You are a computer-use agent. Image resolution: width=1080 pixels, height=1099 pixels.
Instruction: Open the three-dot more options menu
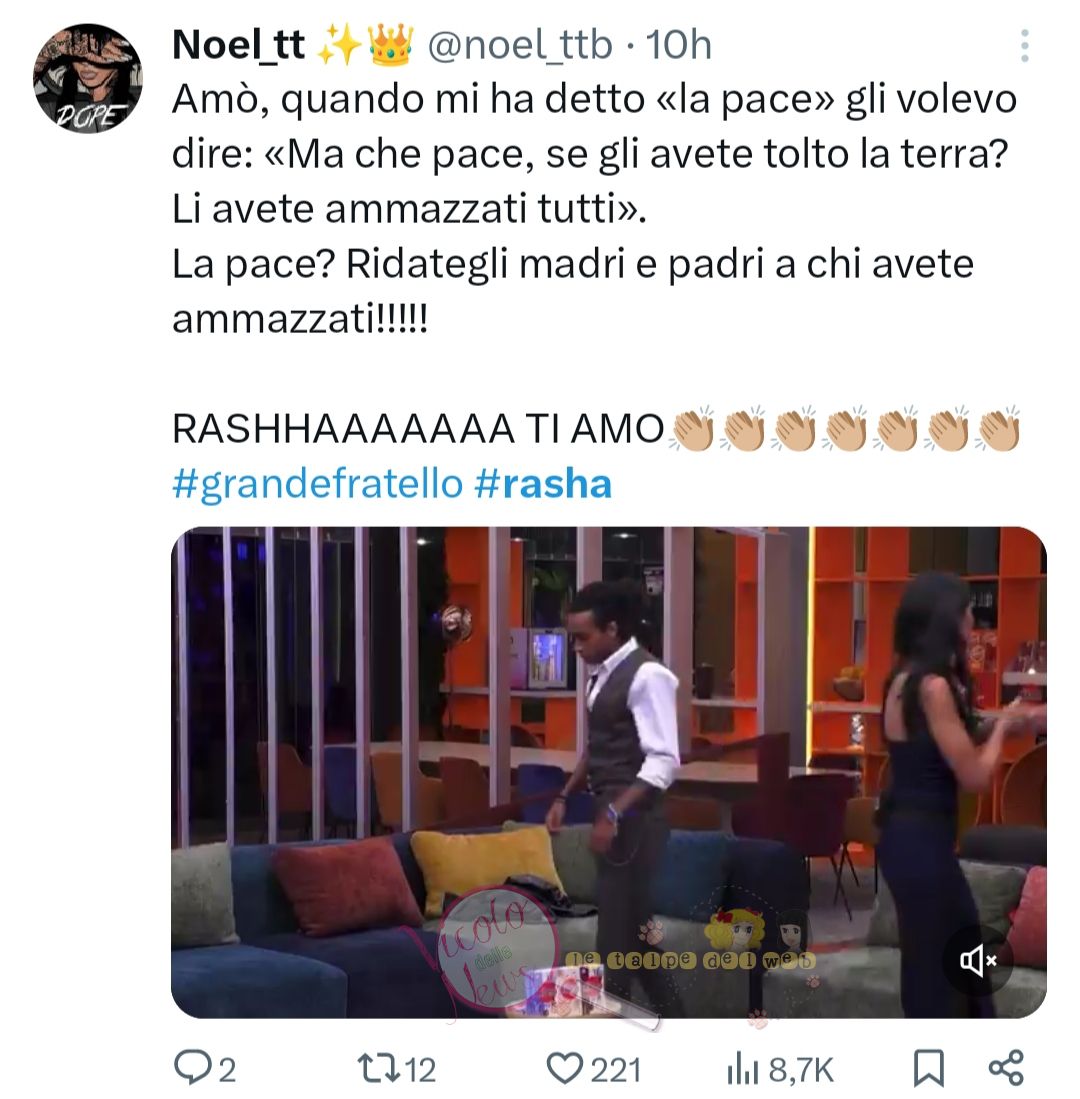pyautogui.click(x=1024, y=46)
